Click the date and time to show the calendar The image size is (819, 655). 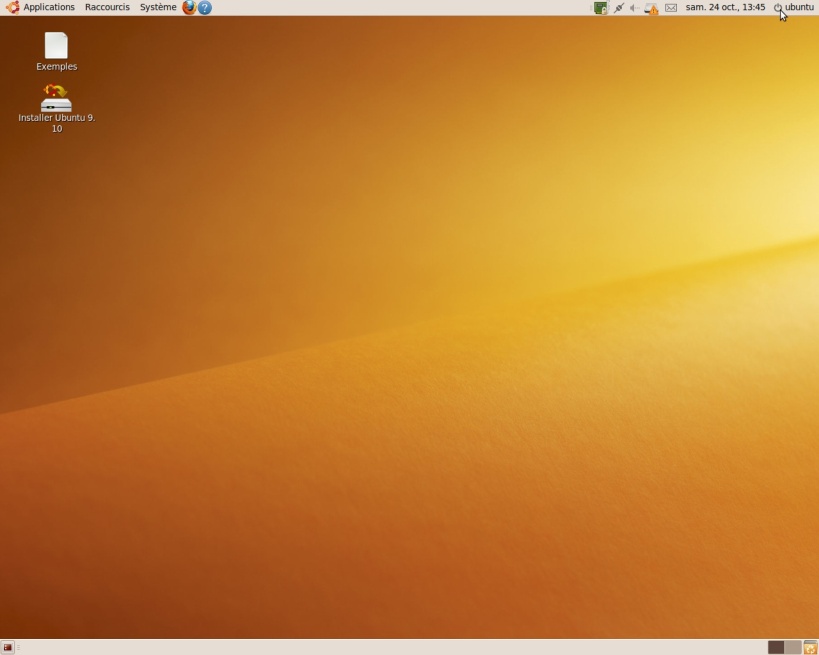pyautogui.click(x=725, y=7)
